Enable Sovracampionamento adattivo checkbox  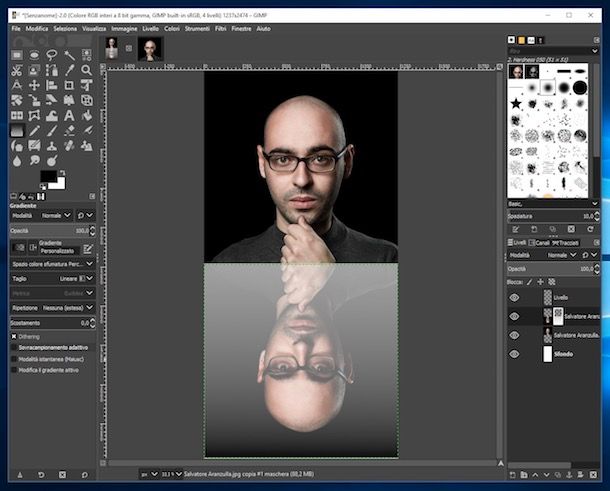[x=14, y=348]
